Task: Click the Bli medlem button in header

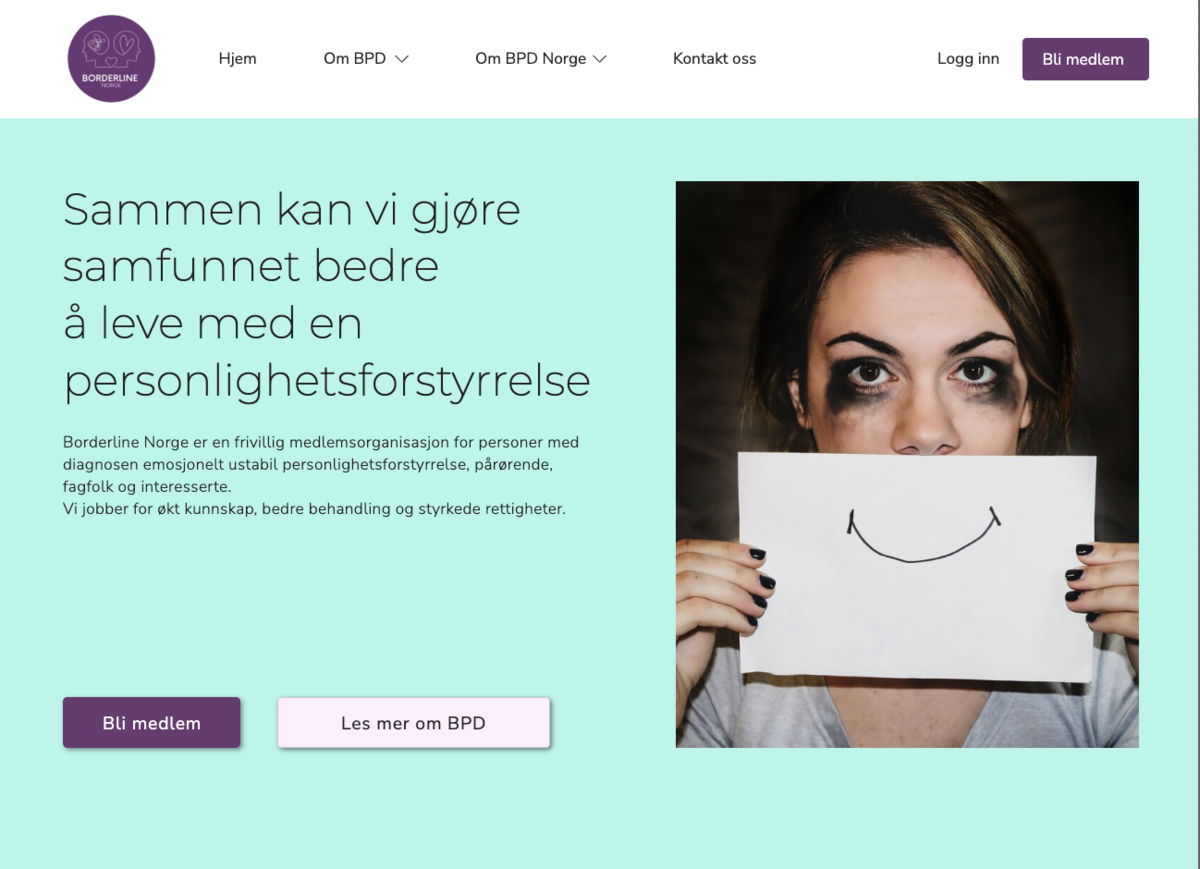Action: (1085, 59)
